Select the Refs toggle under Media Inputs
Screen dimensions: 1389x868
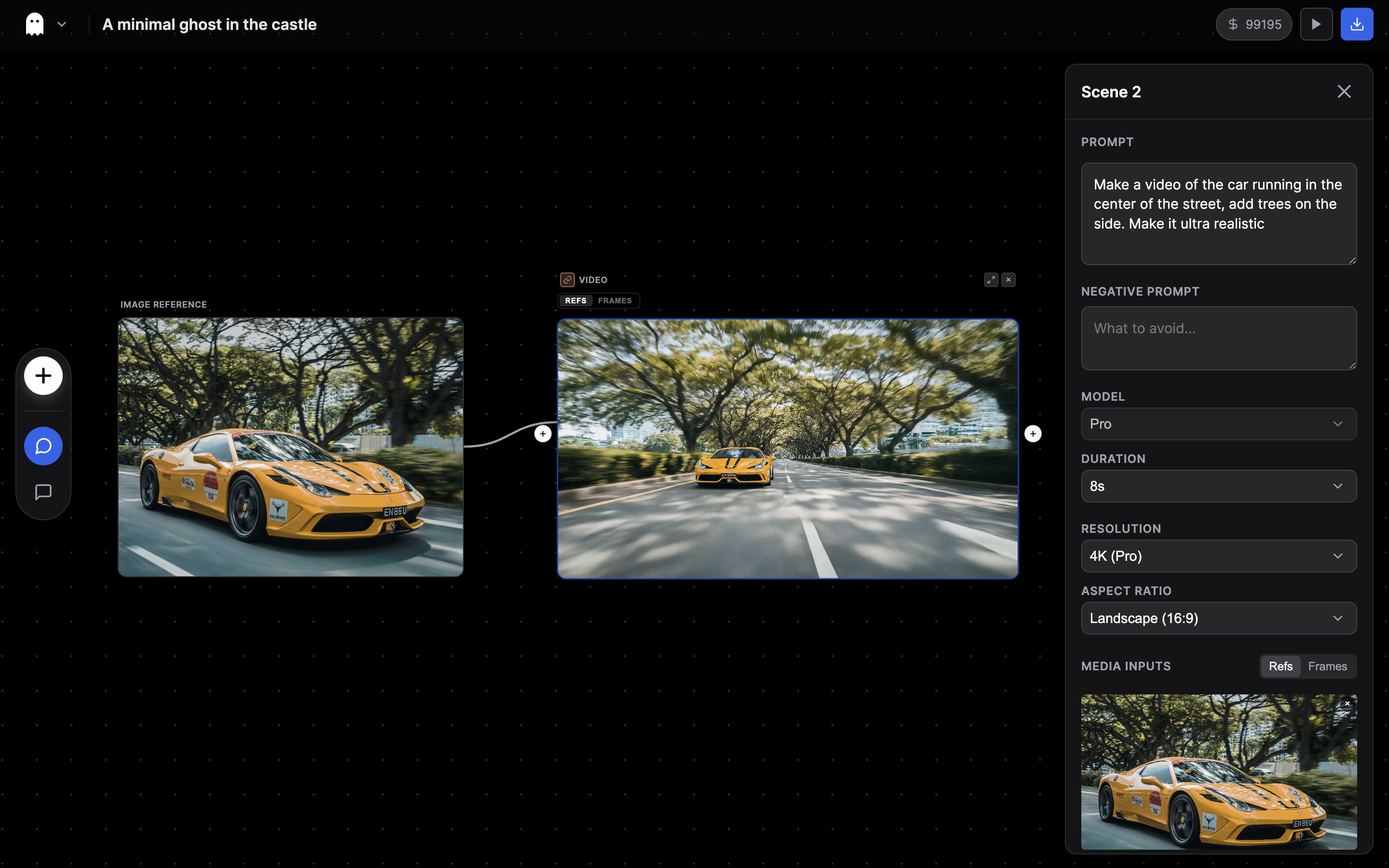click(x=1281, y=666)
